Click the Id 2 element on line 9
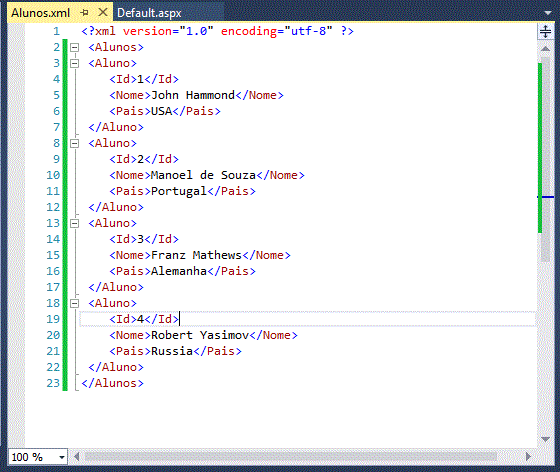The image size is (560, 472). tap(144, 159)
